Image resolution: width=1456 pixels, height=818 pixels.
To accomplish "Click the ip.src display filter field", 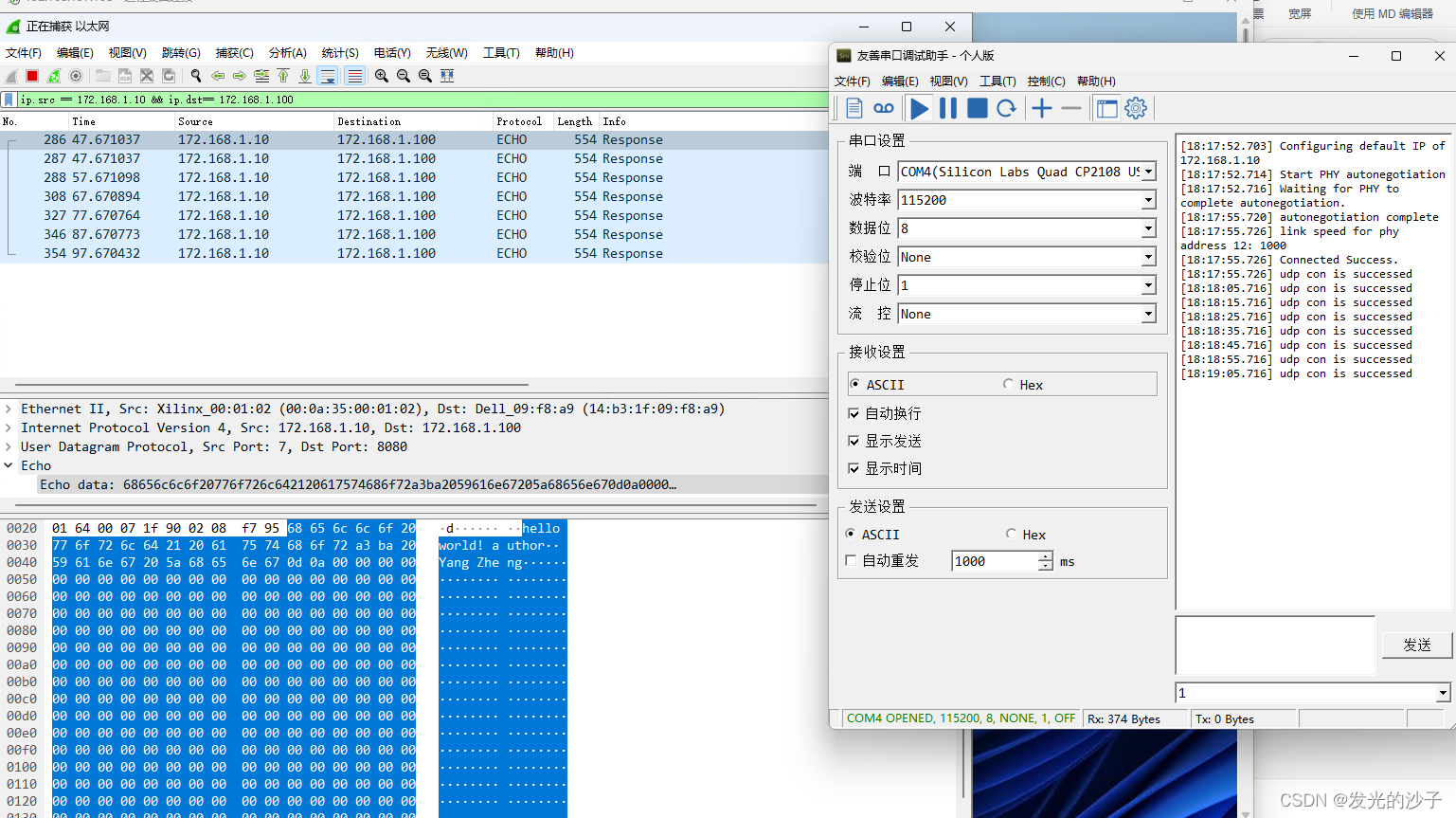I will (422, 100).
